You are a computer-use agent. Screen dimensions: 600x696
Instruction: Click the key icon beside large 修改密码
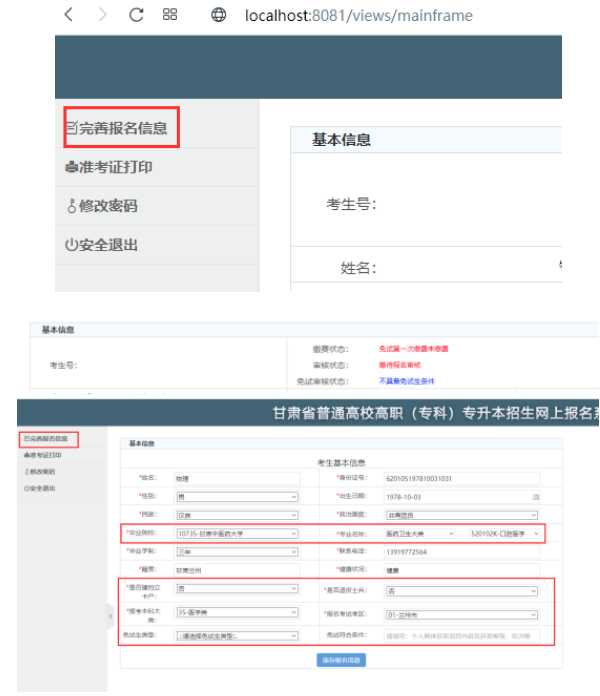(71, 206)
